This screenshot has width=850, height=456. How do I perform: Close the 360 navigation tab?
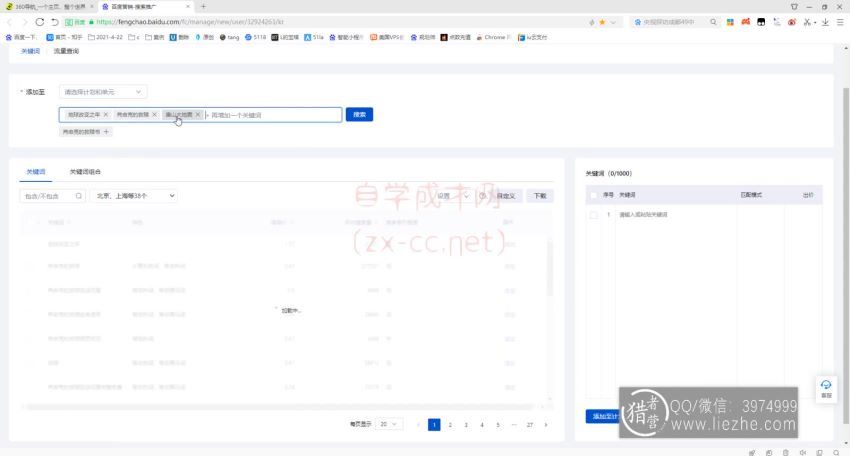pos(92,7)
